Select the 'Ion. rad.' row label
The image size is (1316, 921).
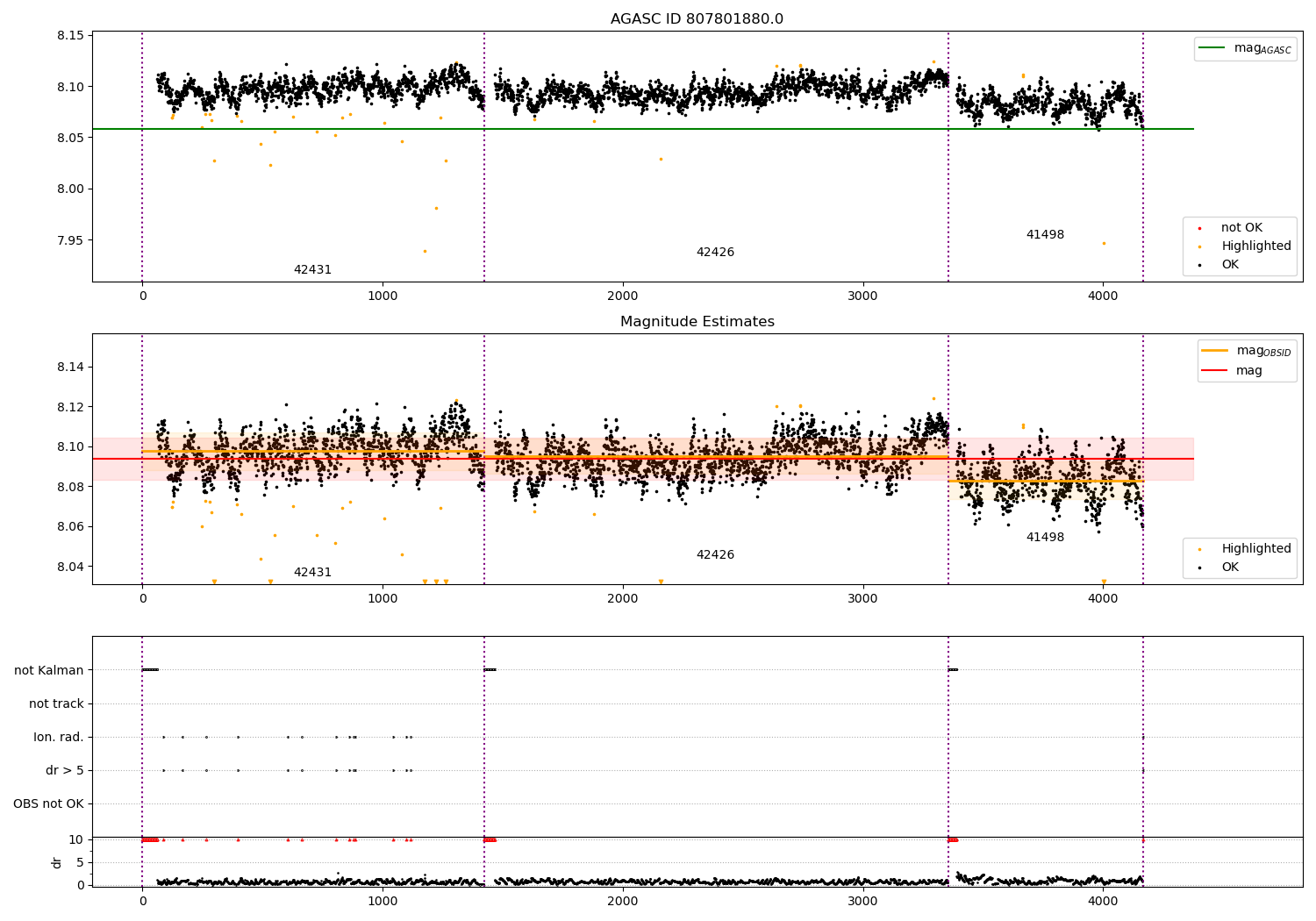click(59, 738)
